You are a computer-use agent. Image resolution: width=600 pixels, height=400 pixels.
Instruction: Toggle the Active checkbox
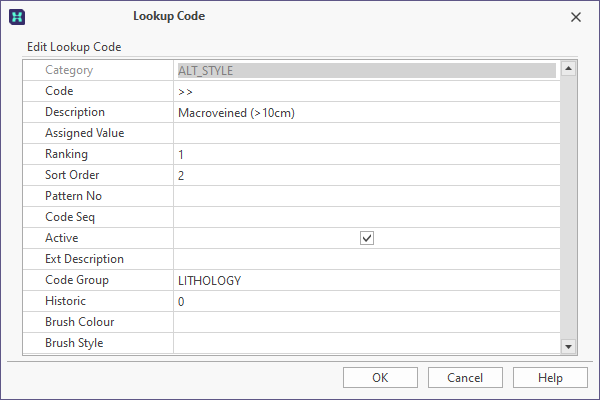click(x=367, y=239)
